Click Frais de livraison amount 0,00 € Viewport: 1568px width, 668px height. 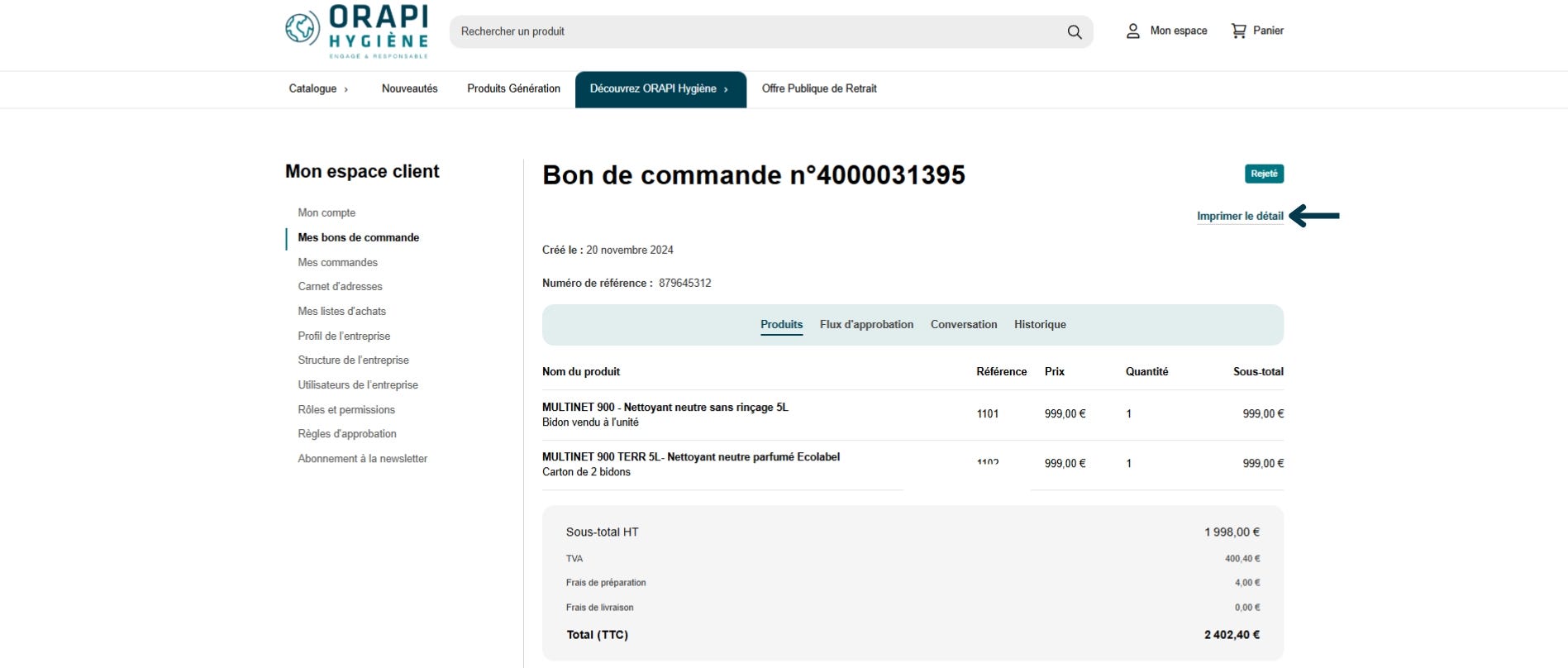[1247, 608]
